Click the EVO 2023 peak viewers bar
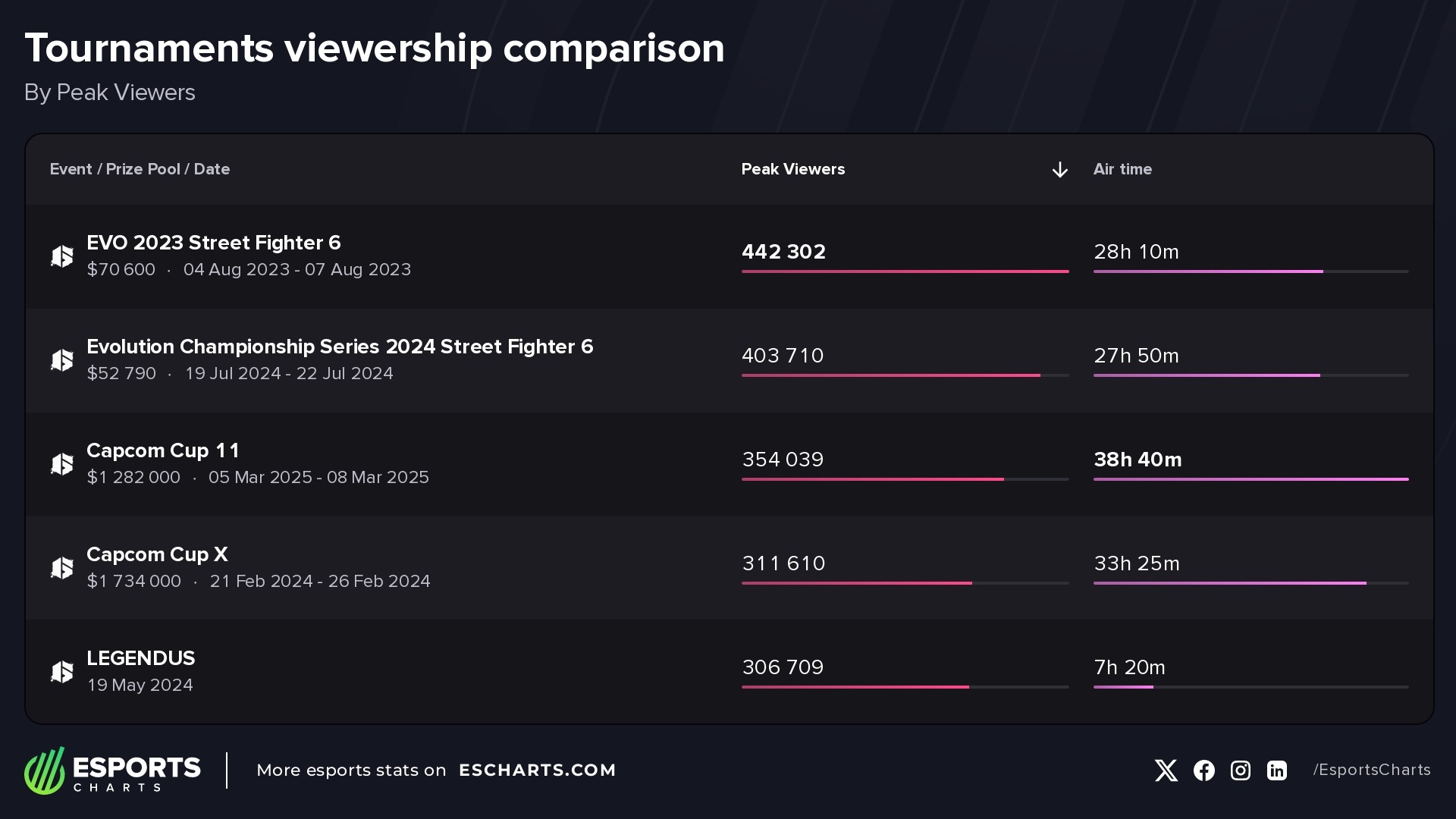The image size is (1456, 819). tap(905, 271)
